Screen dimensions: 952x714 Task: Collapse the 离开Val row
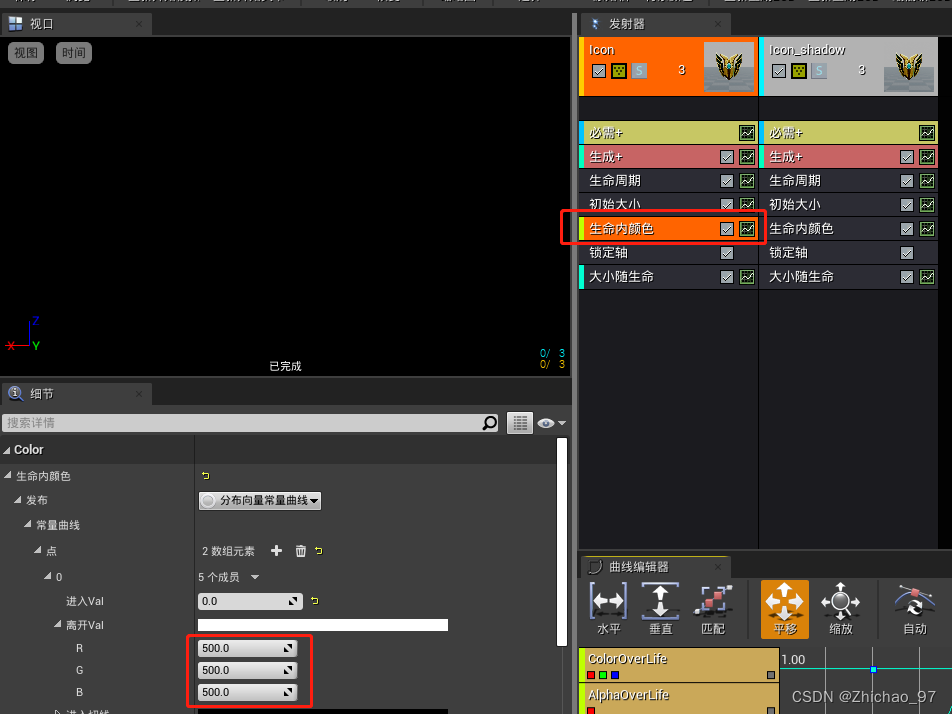pos(58,624)
